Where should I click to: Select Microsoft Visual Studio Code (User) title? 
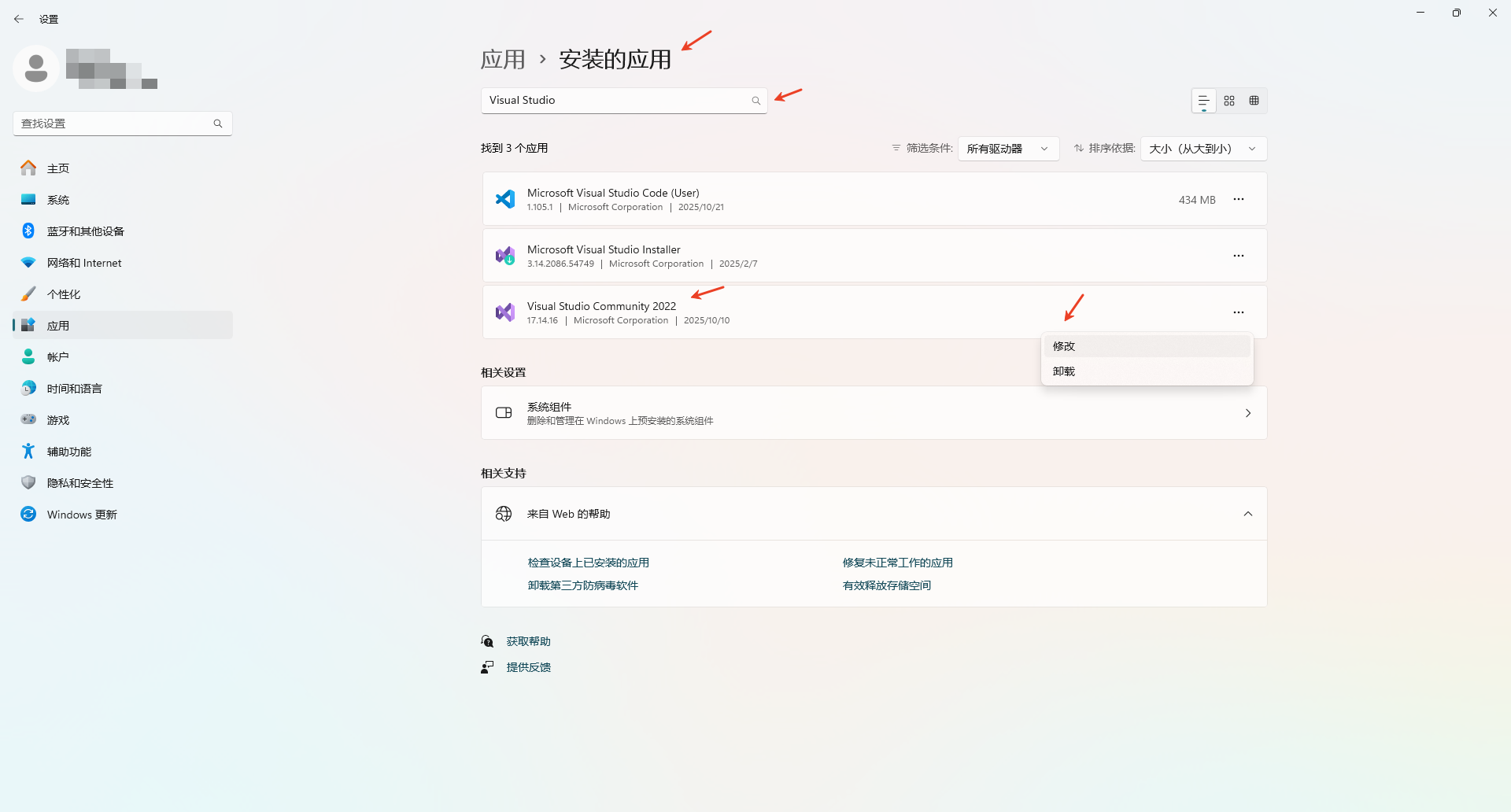(x=613, y=193)
